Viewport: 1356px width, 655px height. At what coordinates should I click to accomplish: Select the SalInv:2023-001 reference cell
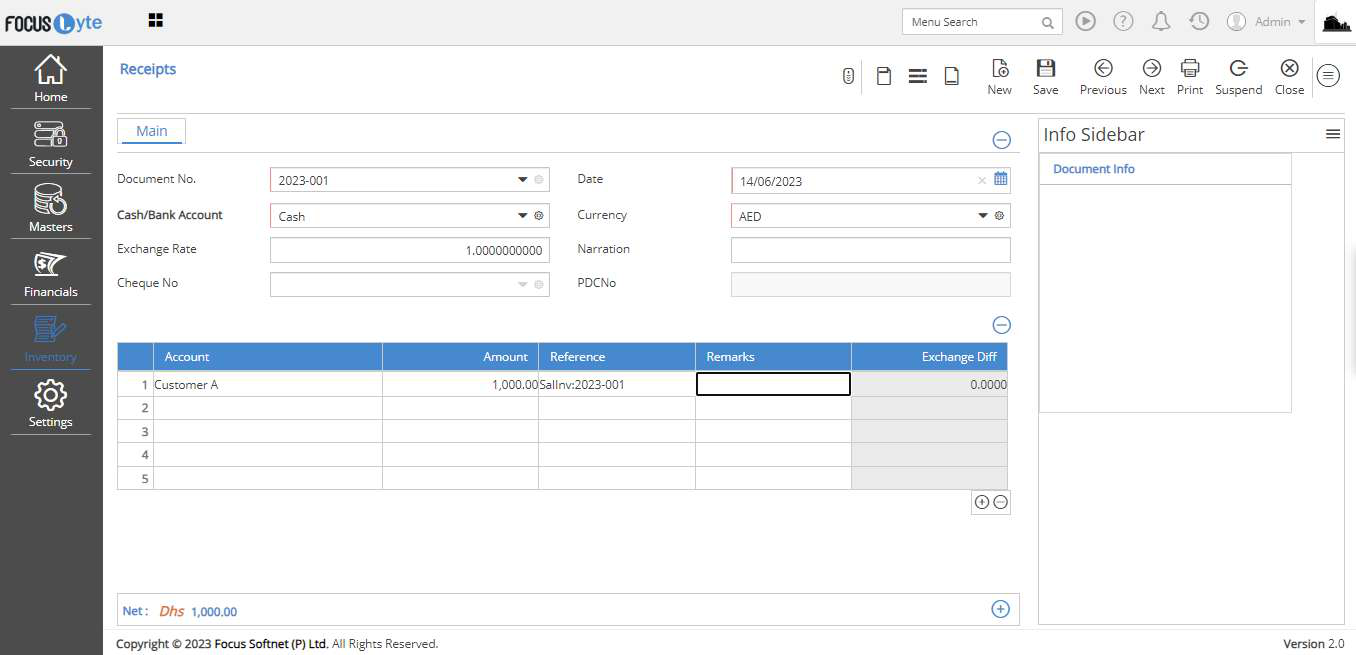[617, 384]
